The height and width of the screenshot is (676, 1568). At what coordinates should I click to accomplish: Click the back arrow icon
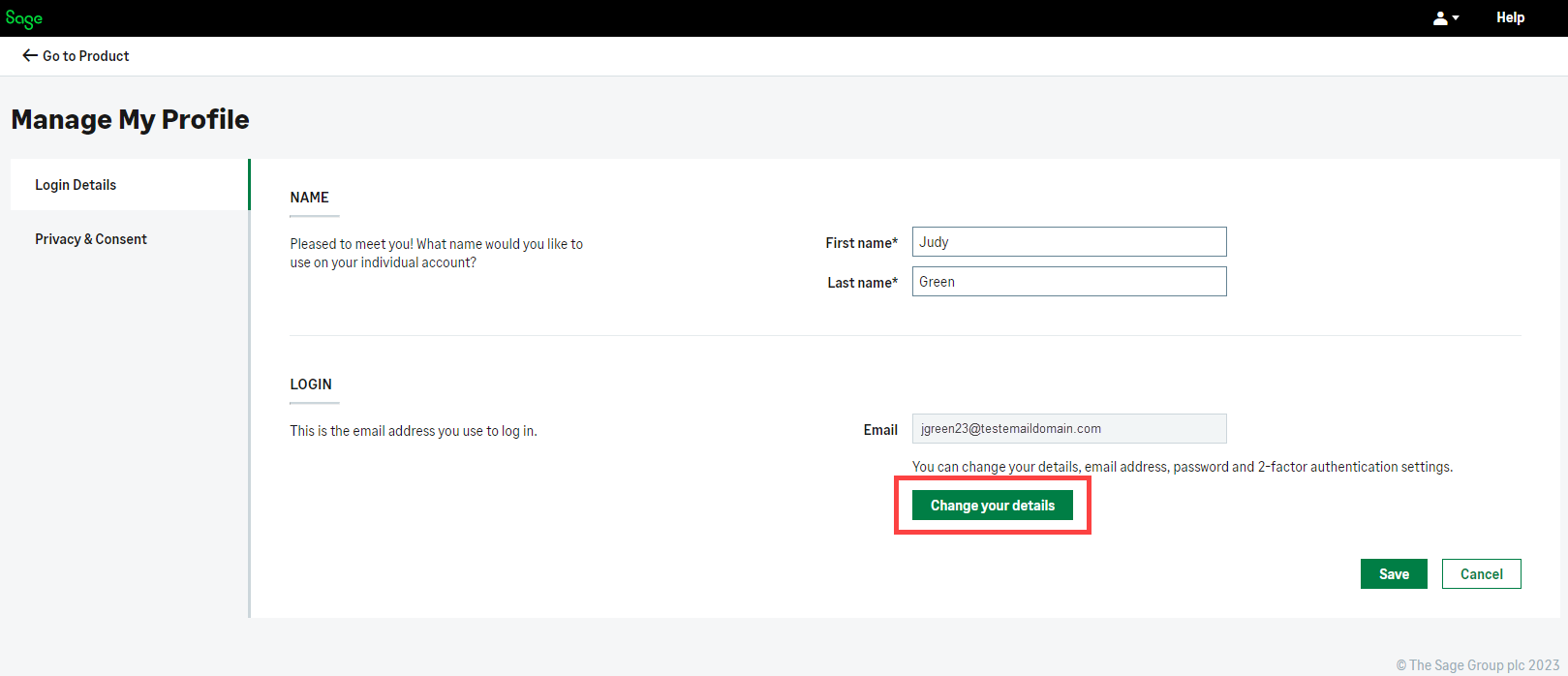click(29, 56)
